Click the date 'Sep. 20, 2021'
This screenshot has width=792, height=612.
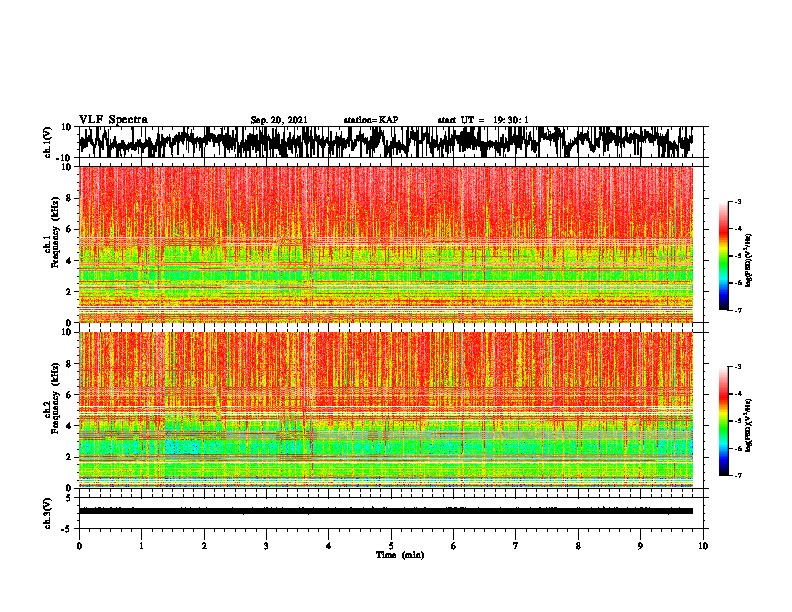(x=279, y=120)
